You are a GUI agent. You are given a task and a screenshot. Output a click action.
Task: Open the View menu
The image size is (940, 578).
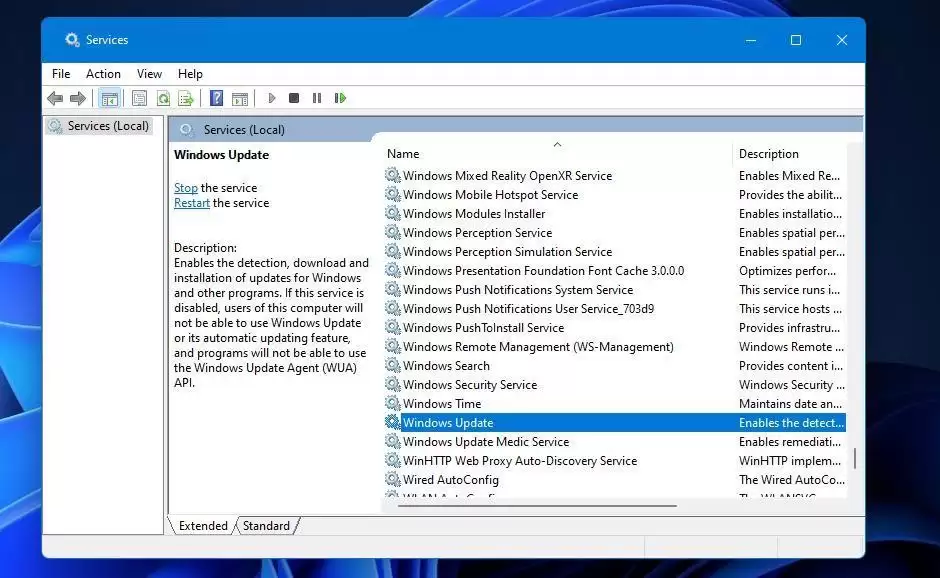click(149, 74)
